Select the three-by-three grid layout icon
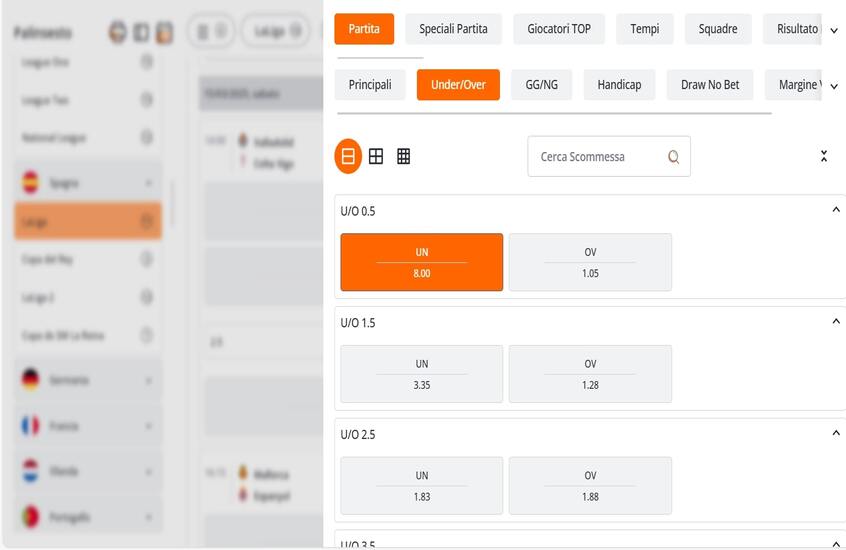 point(403,156)
